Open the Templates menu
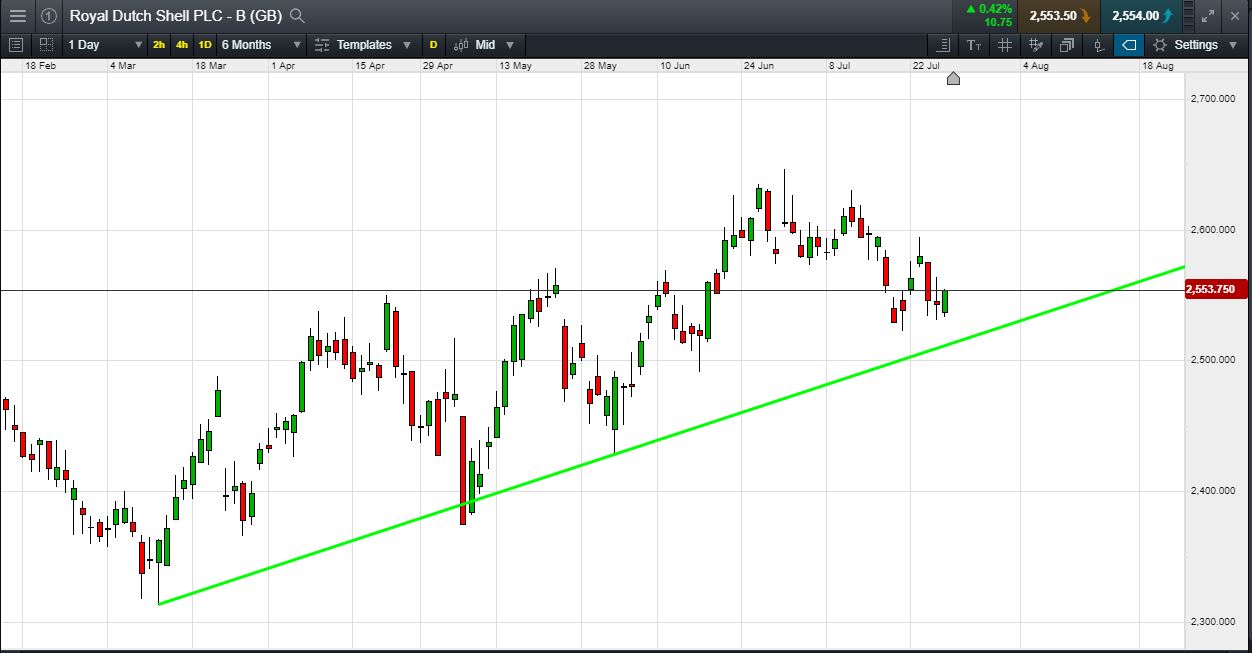The height and width of the screenshot is (653, 1252). point(363,45)
